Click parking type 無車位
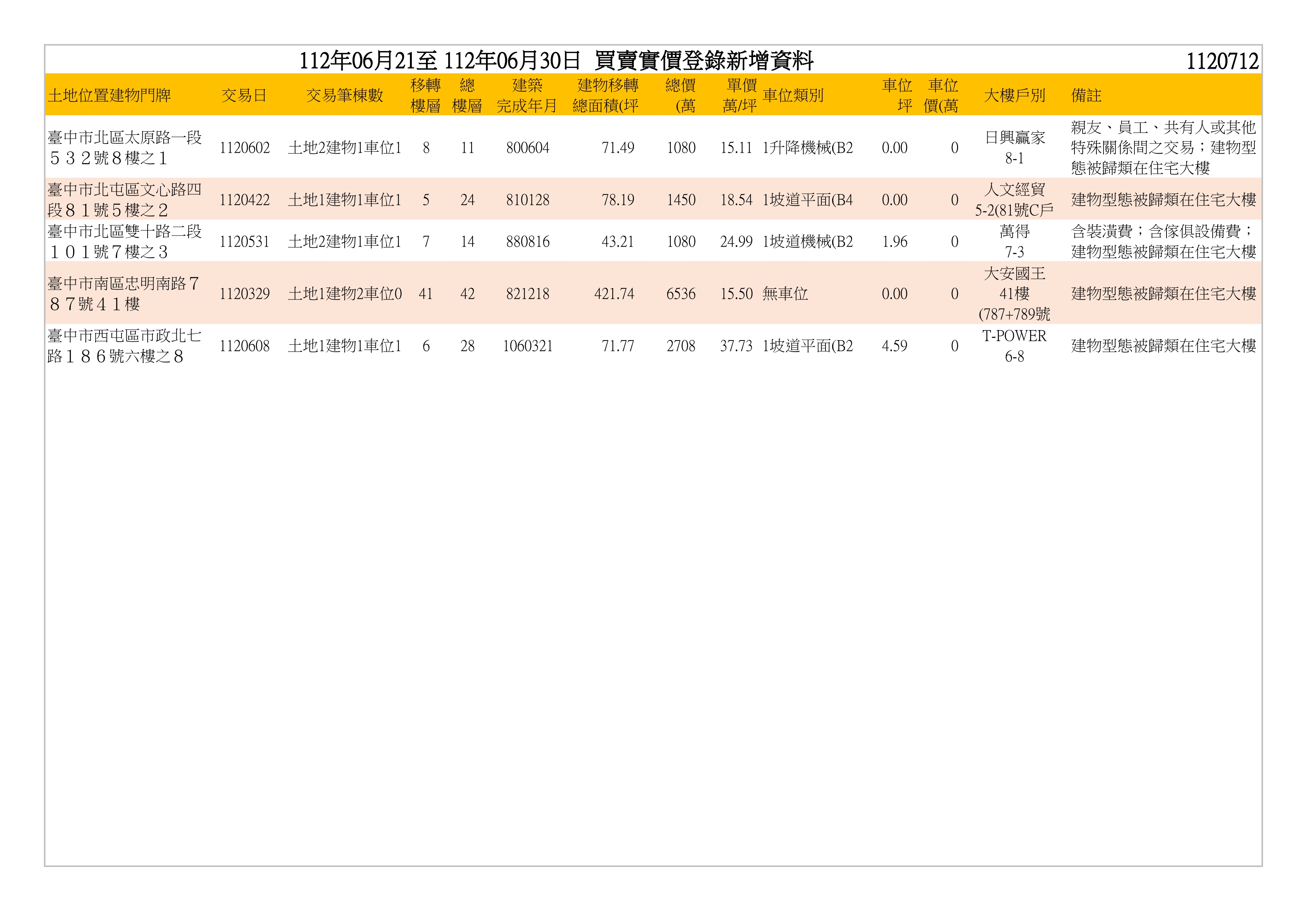1307x924 pixels. pos(785,294)
